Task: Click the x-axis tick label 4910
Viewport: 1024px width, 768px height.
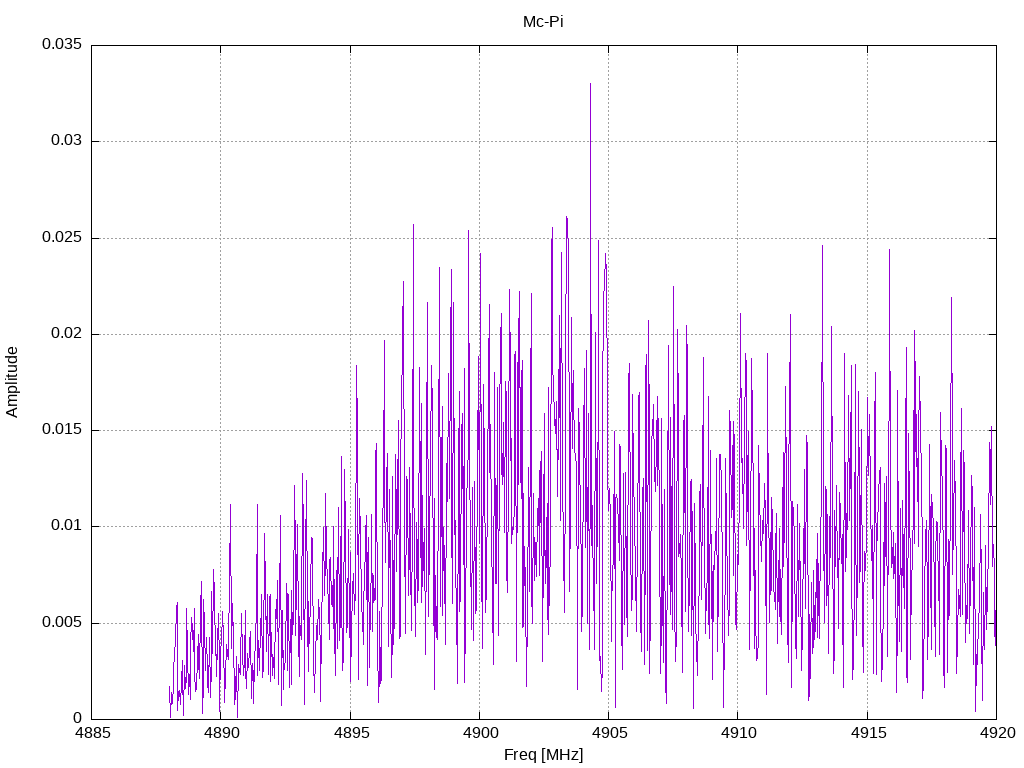Action: pyautogui.click(x=739, y=733)
